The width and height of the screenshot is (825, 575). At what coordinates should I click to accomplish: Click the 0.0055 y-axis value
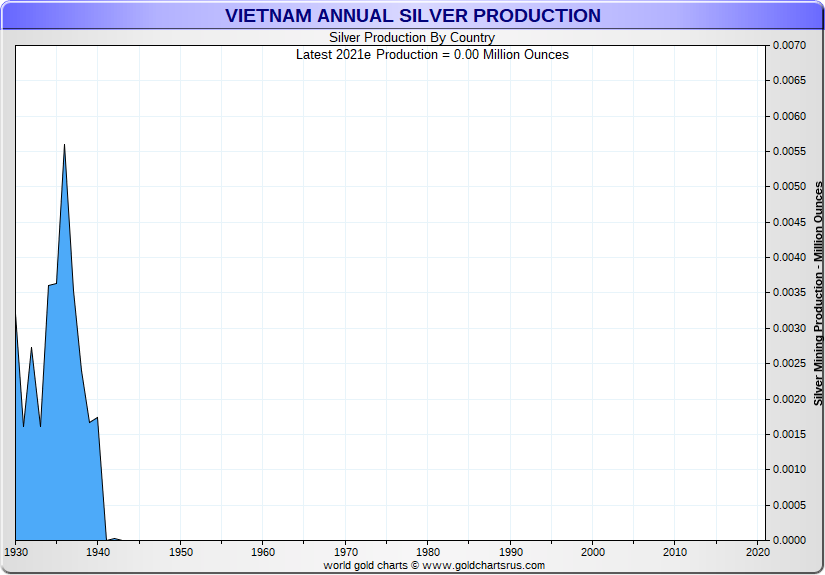789,152
